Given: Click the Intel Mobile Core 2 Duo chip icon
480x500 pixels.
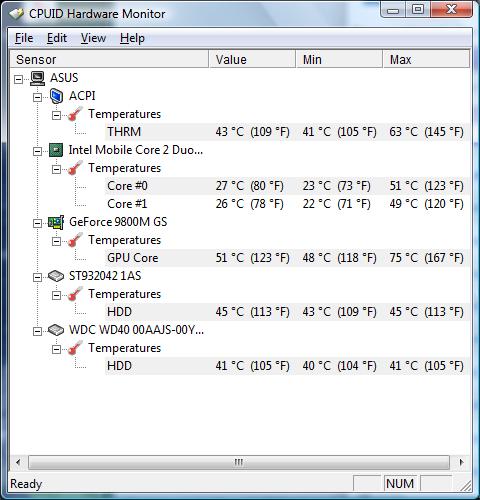Looking at the screenshot, I should point(56,150).
